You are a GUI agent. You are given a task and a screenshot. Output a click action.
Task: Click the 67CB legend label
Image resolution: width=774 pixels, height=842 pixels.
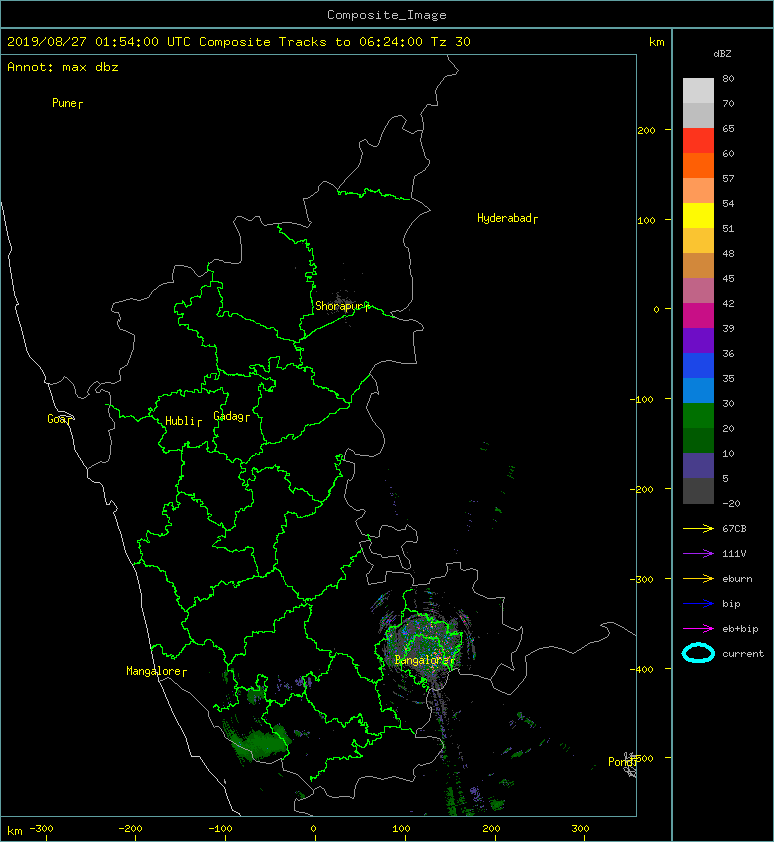pos(734,528)
